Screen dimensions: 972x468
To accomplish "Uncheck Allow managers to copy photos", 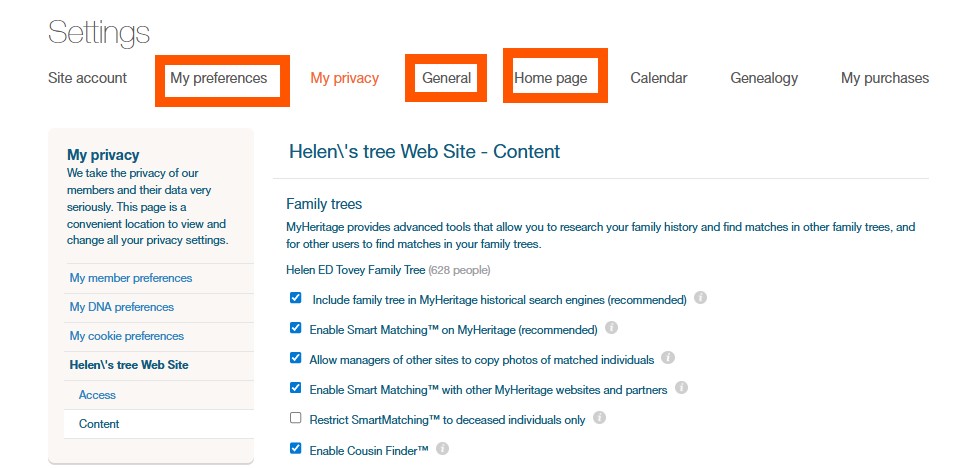I will [x=295, y=358].
